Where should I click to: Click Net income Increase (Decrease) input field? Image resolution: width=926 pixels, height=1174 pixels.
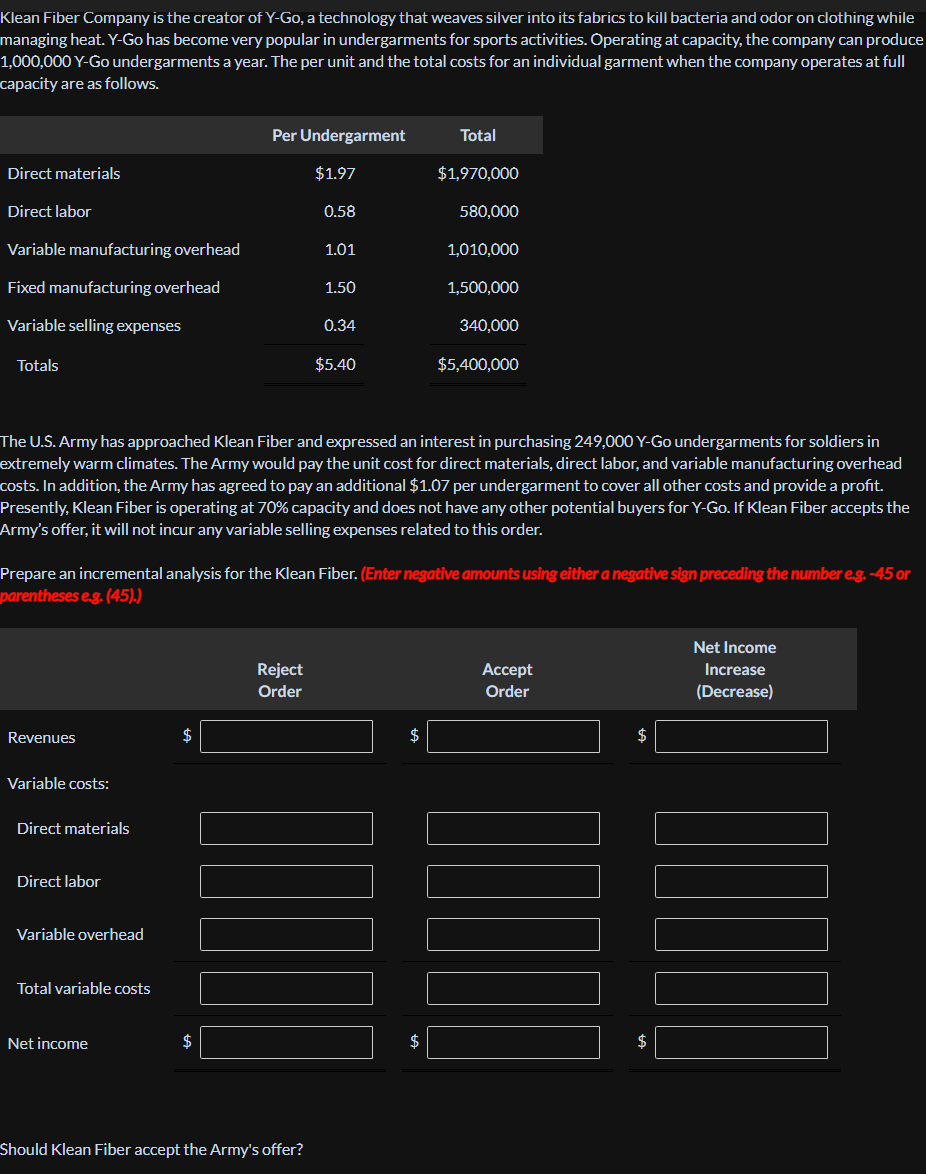click(x=741, y=1042)
